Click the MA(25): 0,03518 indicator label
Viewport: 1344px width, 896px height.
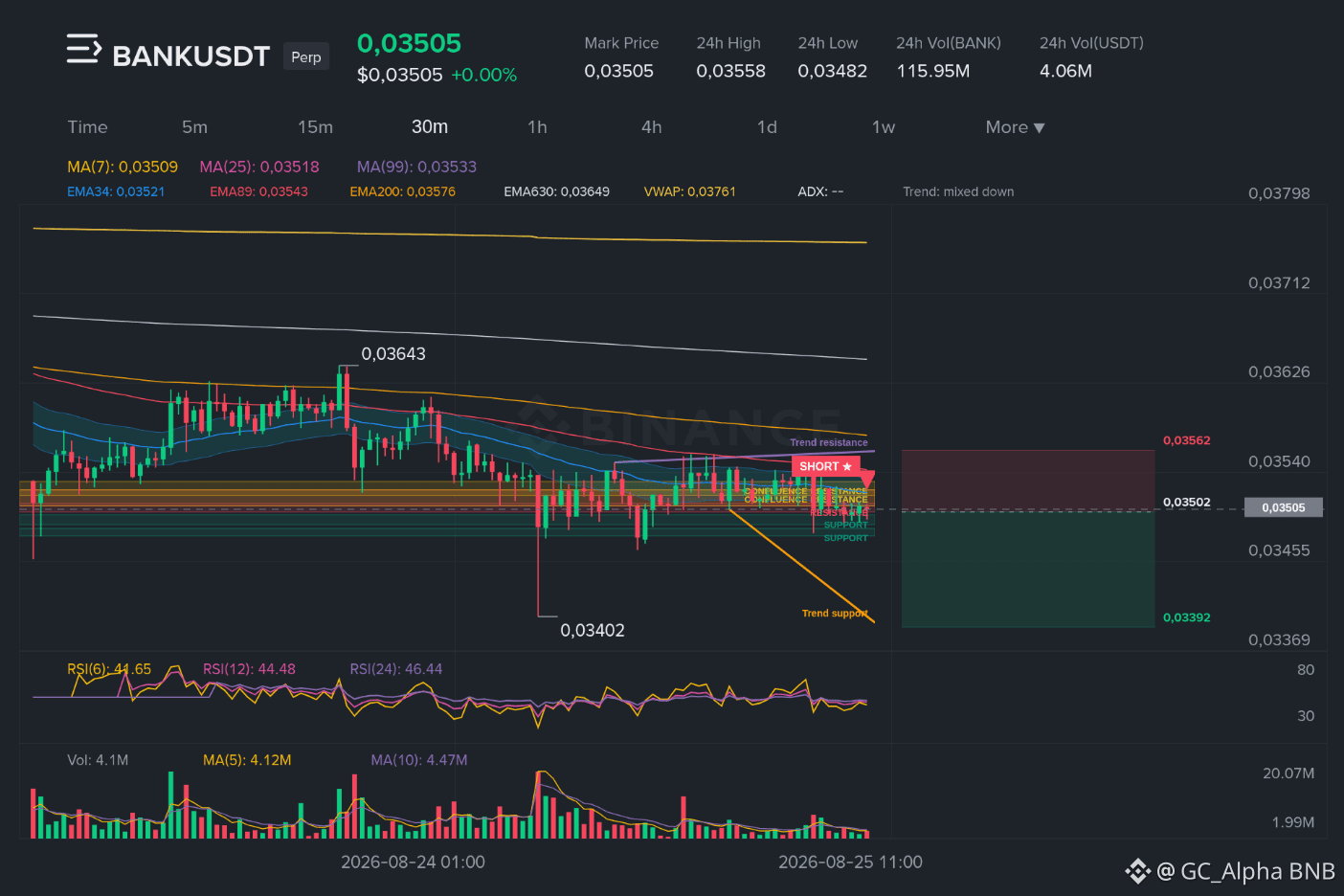click(259, 167)
